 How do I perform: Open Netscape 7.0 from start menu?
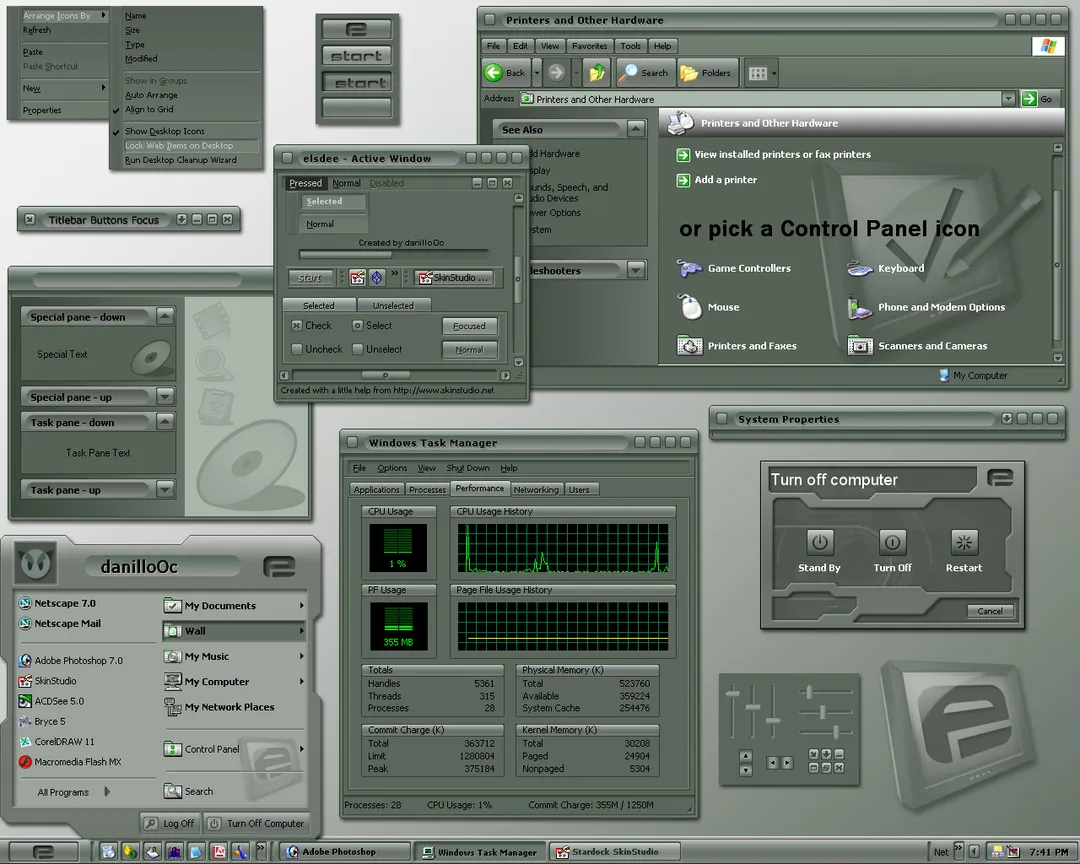pyautogui.click(x=58, y=603)
